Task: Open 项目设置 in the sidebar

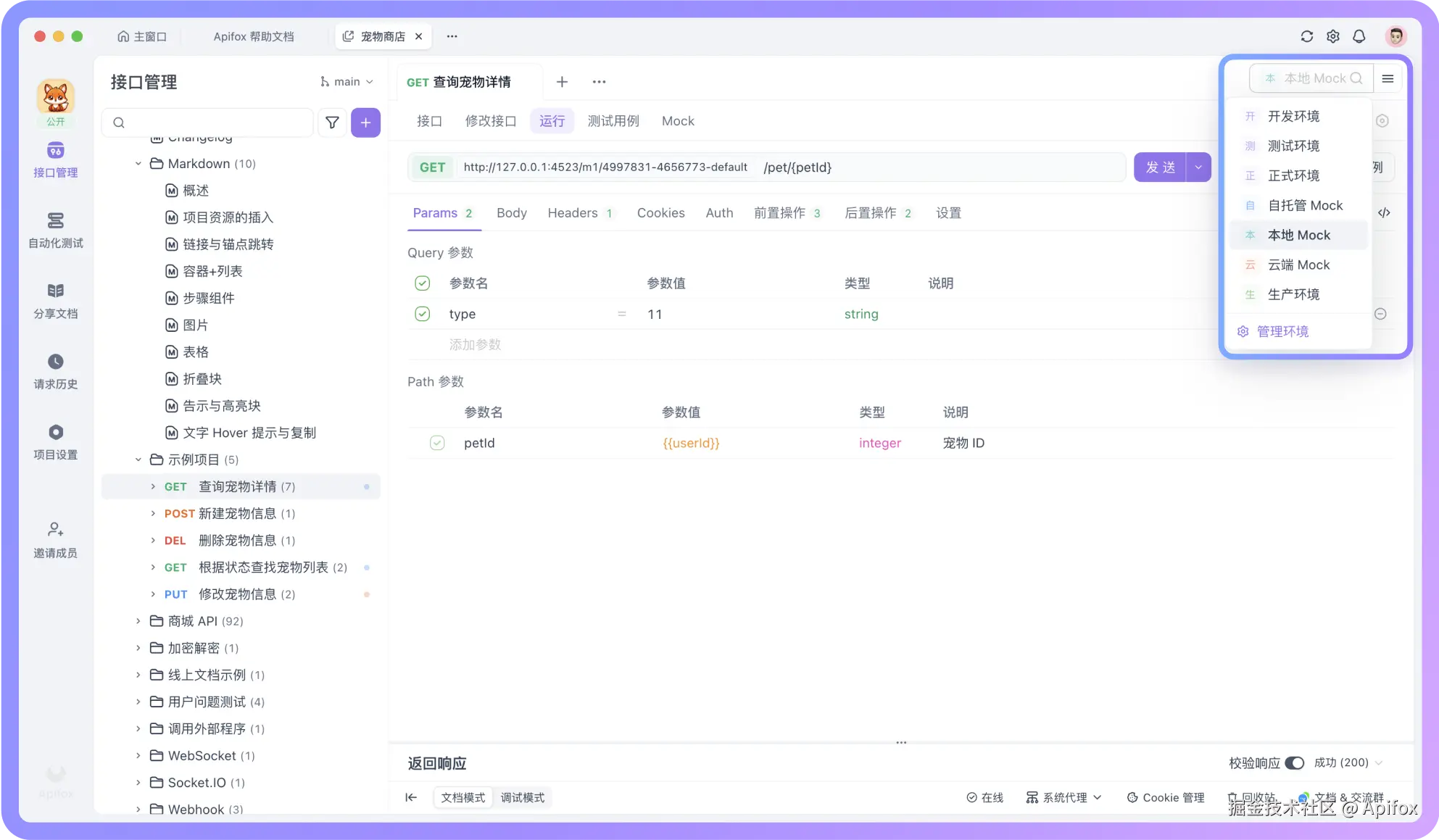Action: tap(55, 433)
